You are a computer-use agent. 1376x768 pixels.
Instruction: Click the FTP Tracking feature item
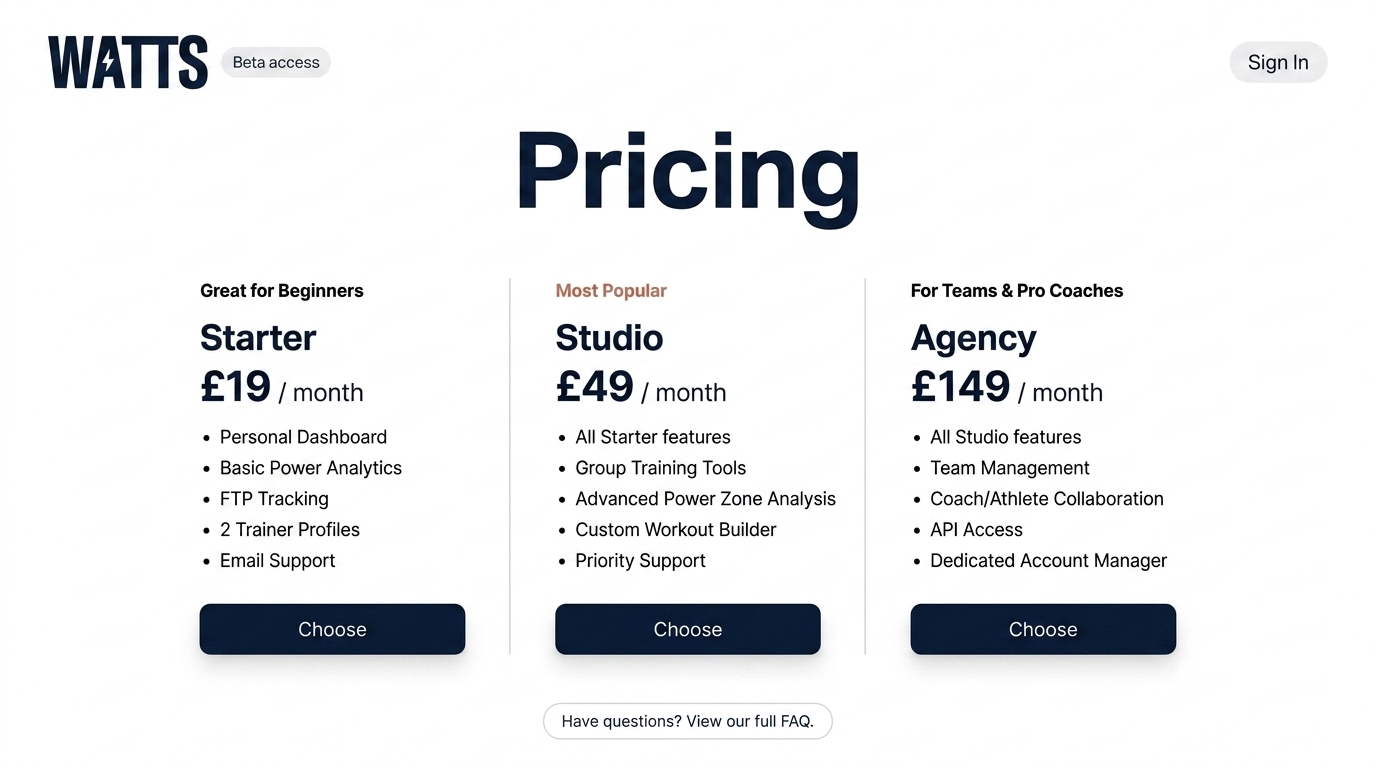(x=274, y=499)
